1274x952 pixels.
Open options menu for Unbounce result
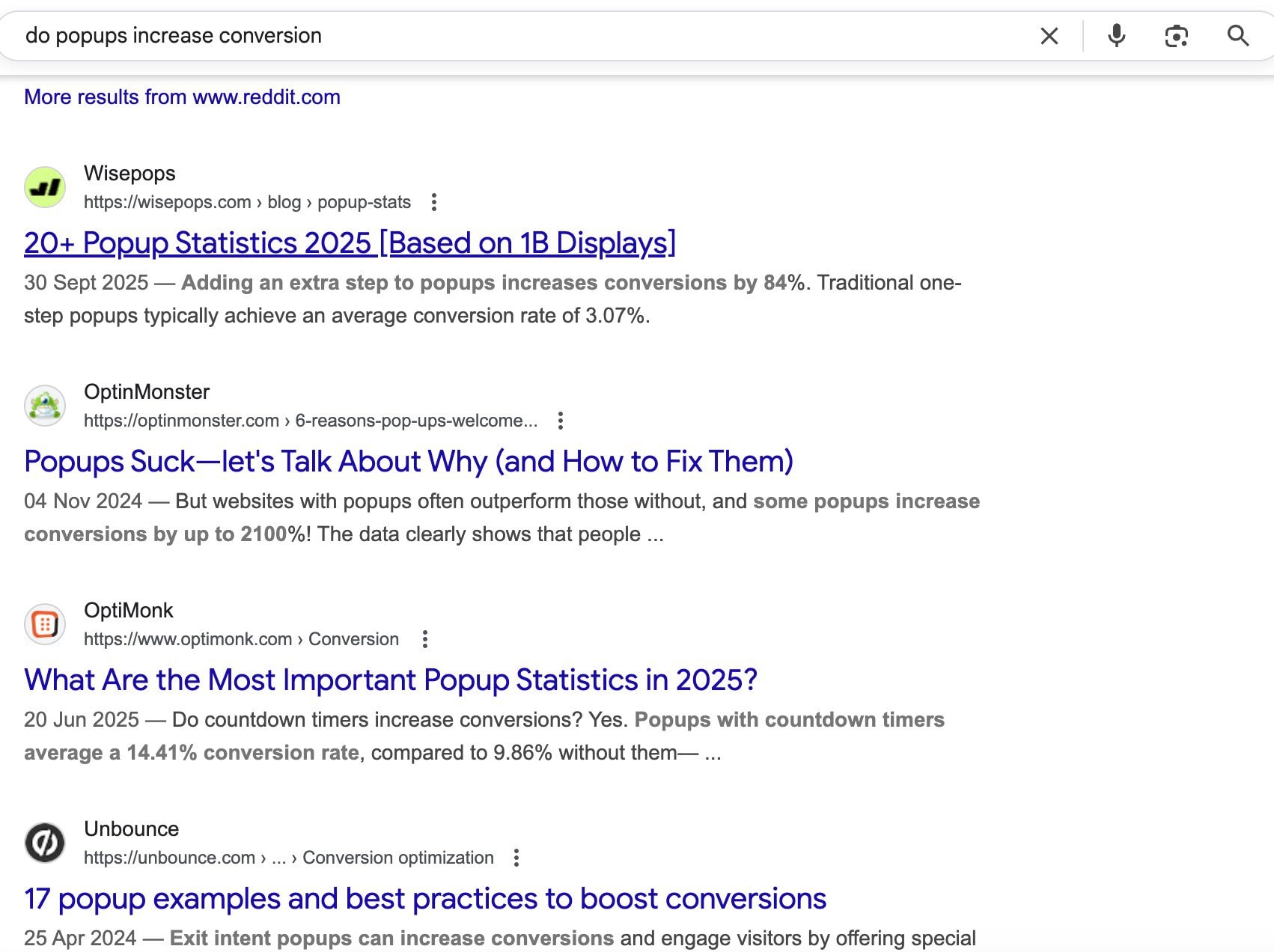(516, 858)
